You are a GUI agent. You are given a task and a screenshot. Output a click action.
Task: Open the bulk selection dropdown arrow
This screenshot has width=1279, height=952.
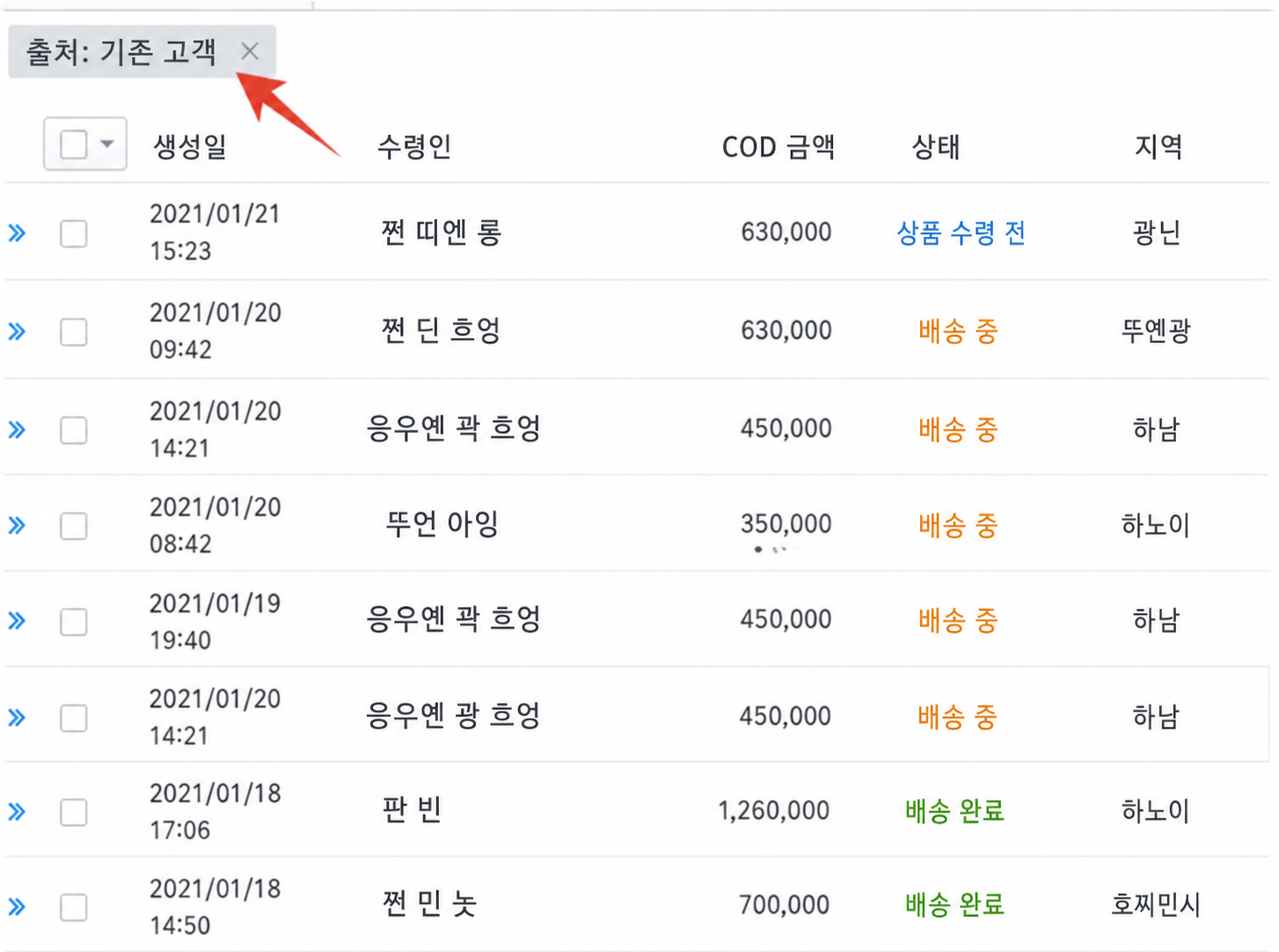pos(107,143)
